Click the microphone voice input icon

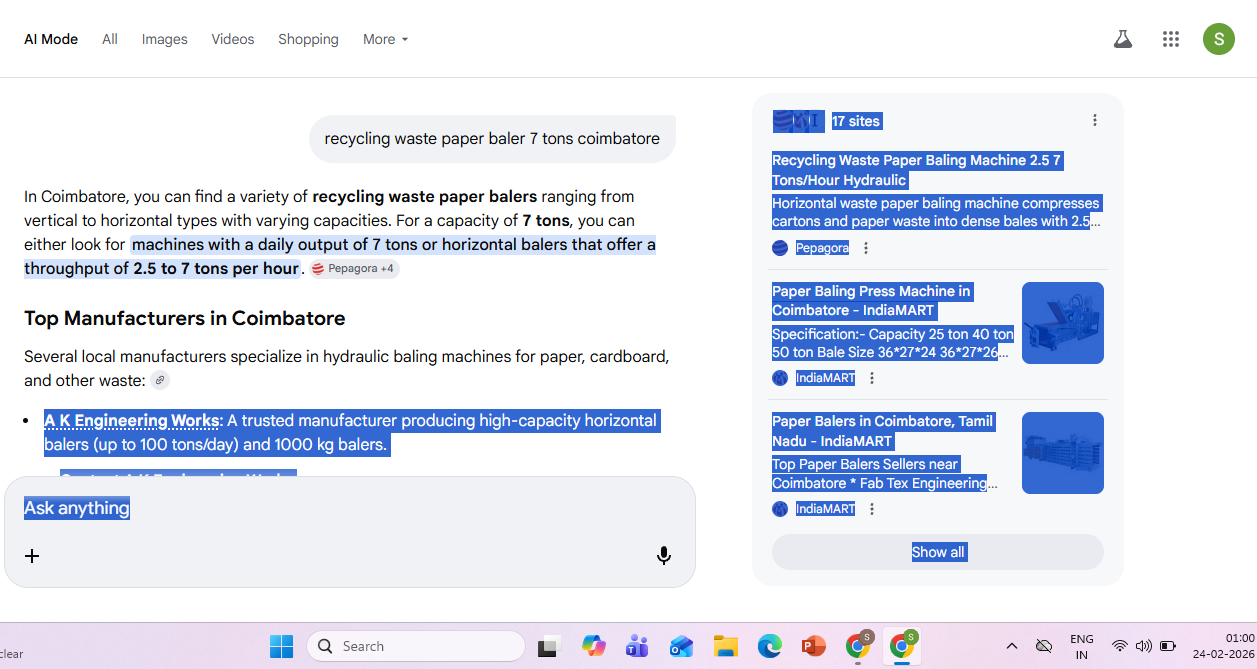click(x=664, y=556)
